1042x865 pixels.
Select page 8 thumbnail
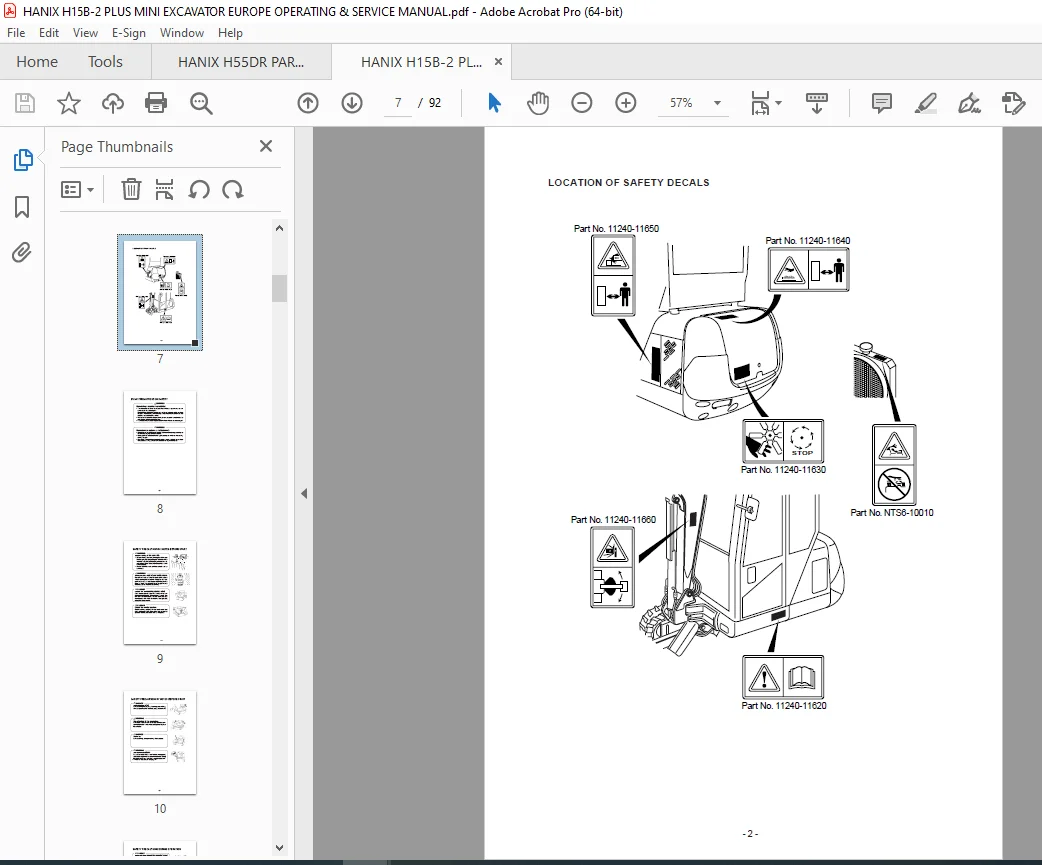pyautogui.click(x=160, y=442)
